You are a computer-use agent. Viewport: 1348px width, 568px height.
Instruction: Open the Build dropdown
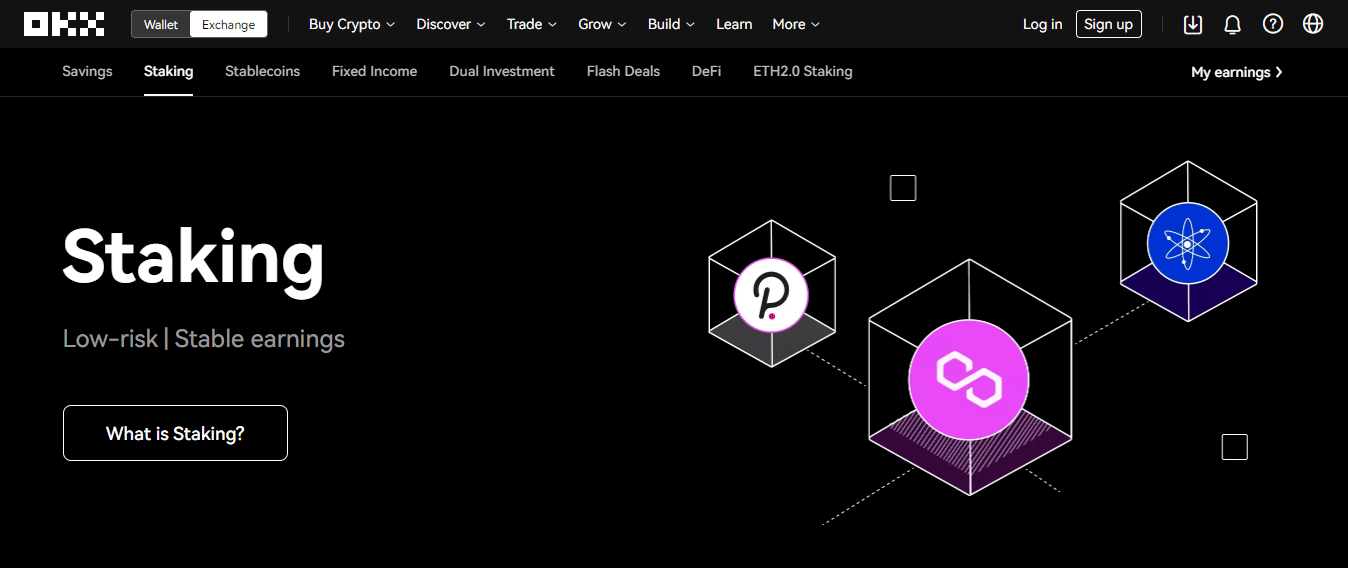pyautogui.click(x=672, y=24)
